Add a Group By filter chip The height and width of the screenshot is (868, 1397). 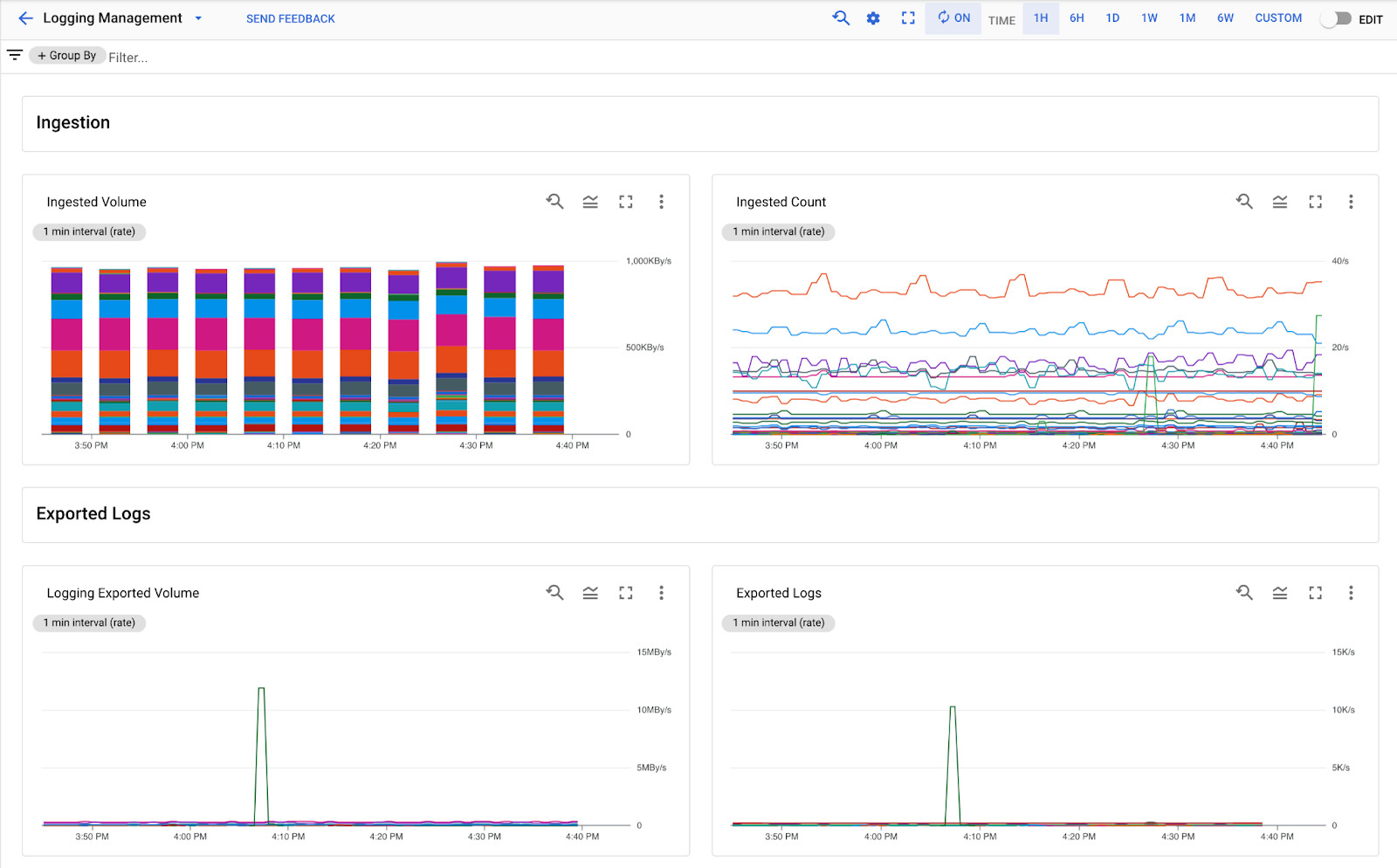click(67, 55)
